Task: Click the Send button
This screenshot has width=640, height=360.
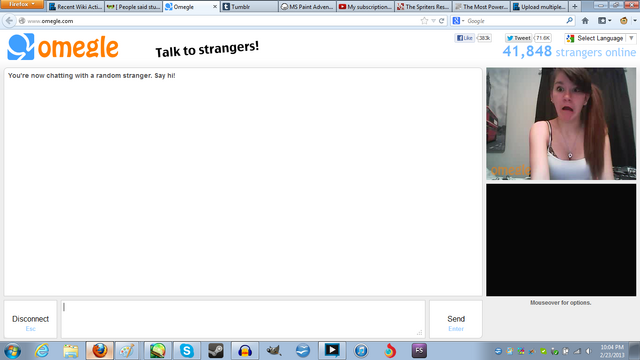Action: pos(456,320)
